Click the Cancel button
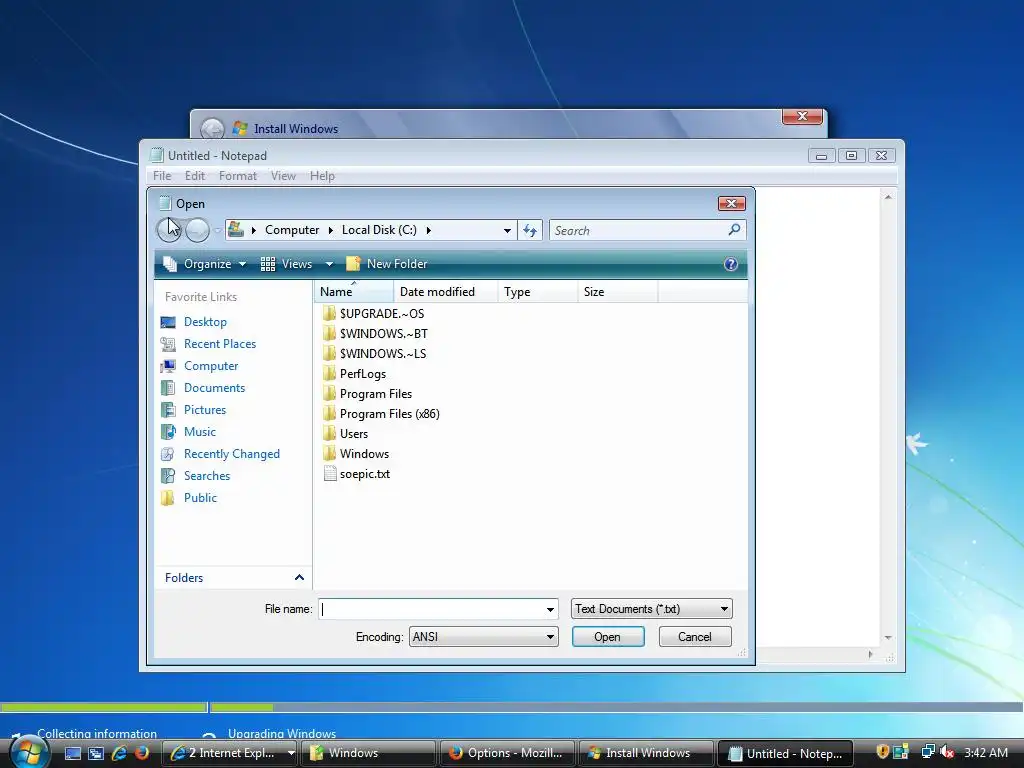This screenshot has height=768, width=1024. pos(695,637)
